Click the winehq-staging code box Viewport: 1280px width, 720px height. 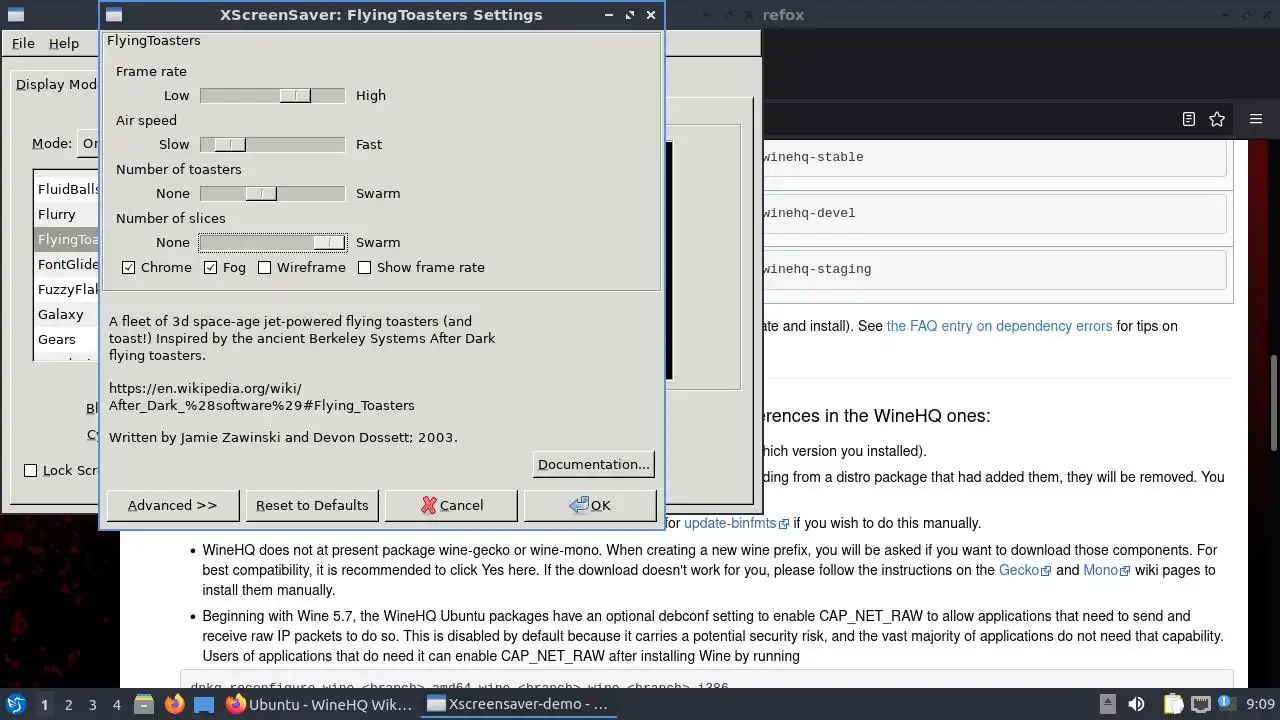tap(994, 269)
